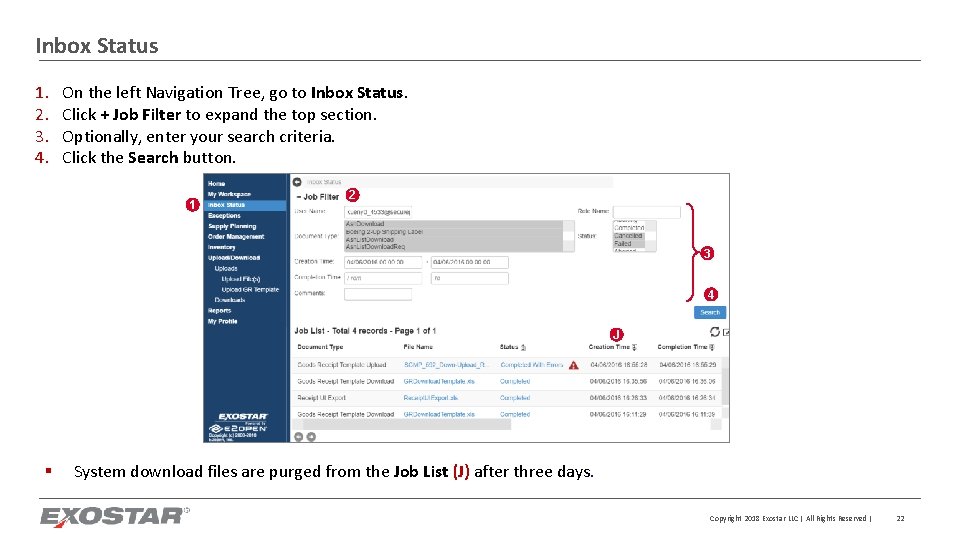This screenshot has height=540, width=960.
Task: Click creation time 04/06/2016 16:38:33
Action: (618, 398)
